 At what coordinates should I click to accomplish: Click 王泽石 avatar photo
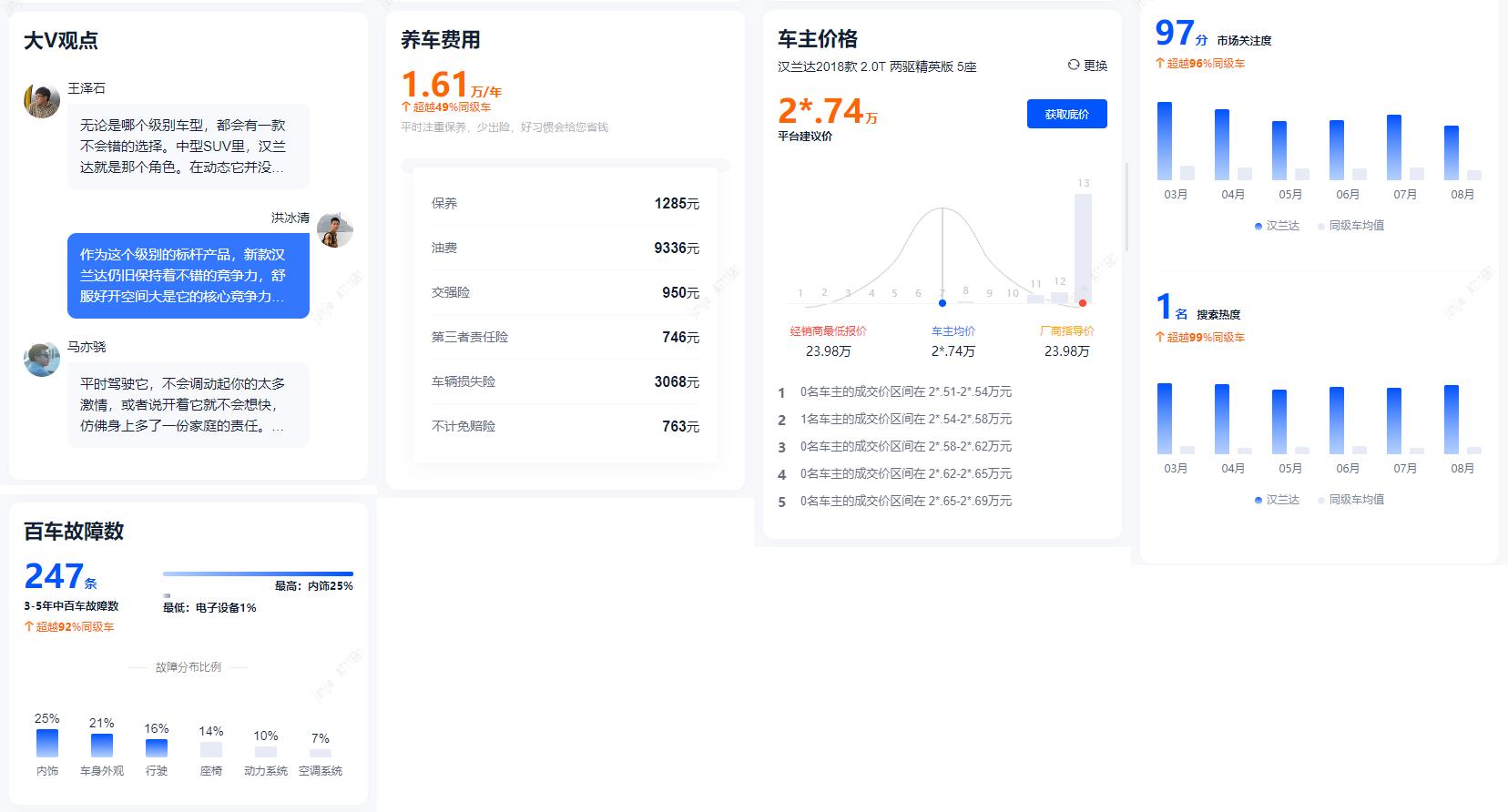42,100
